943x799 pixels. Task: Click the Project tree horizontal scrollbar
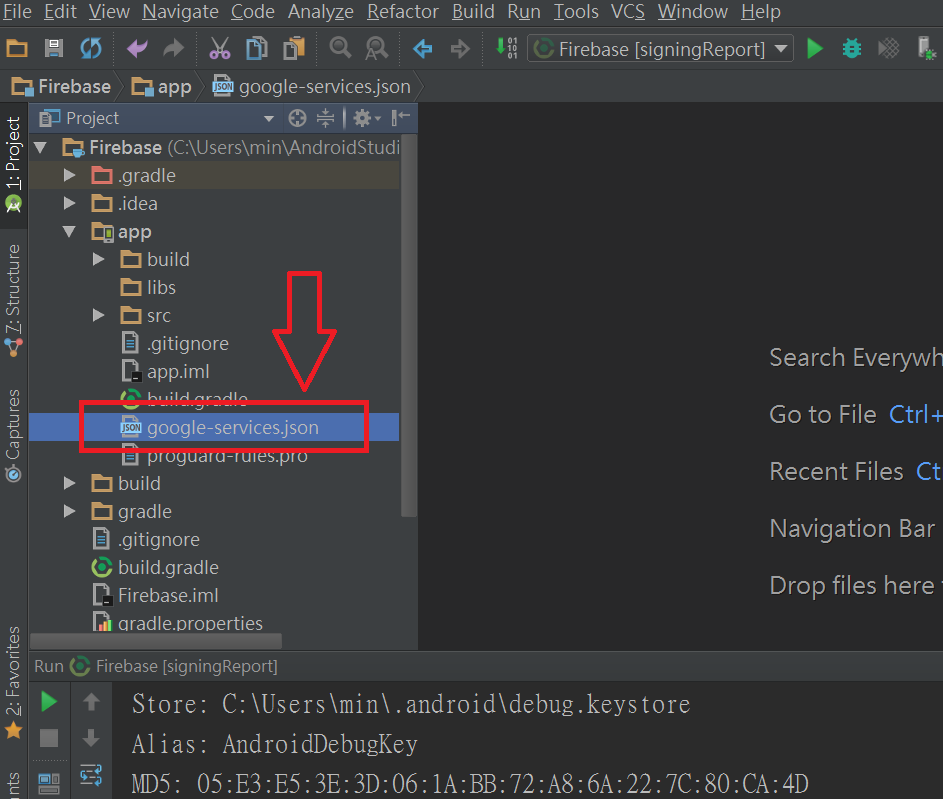click(x=156, y=641)
